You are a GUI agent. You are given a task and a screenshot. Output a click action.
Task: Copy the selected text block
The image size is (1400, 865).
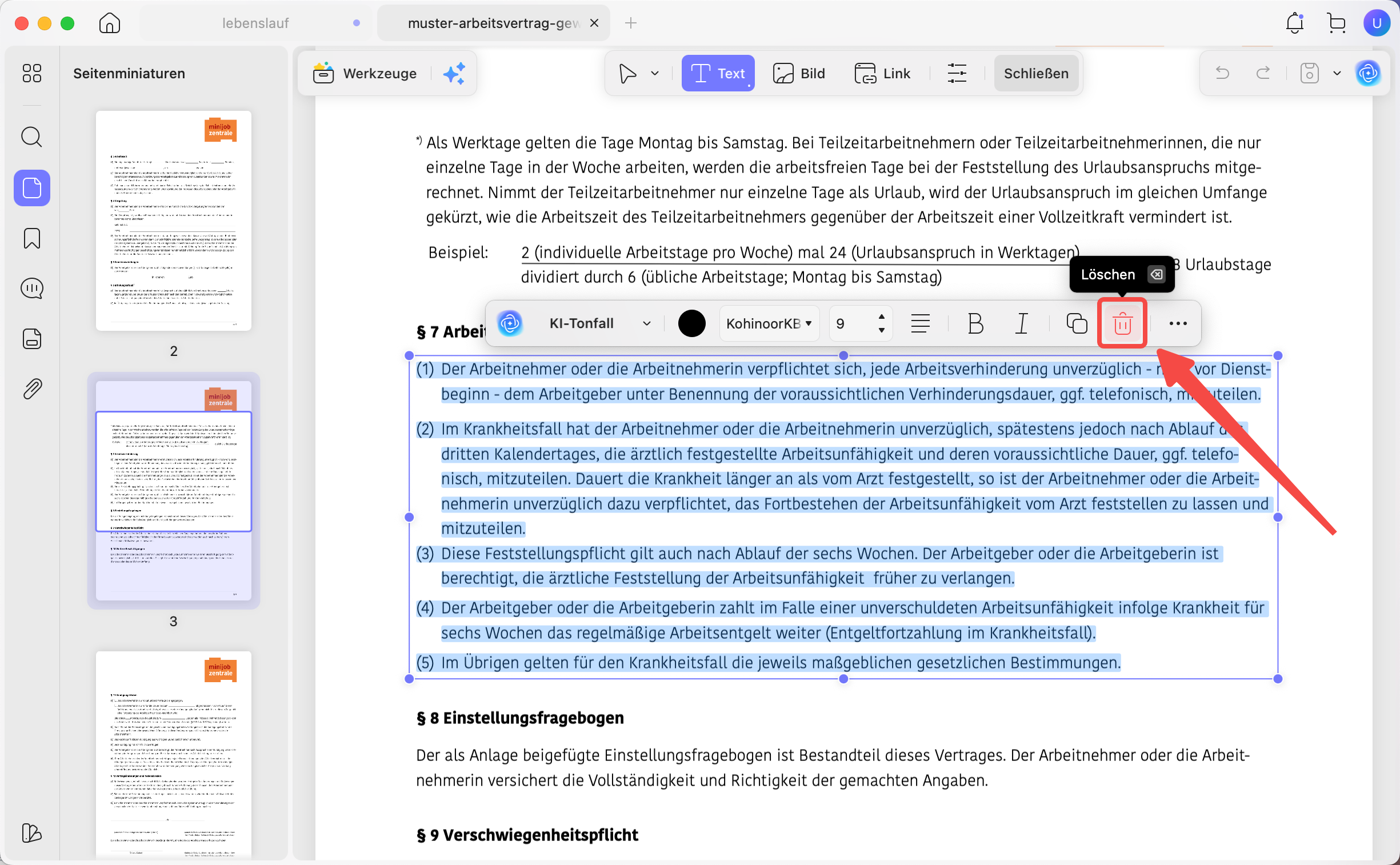click(1077, 323)
